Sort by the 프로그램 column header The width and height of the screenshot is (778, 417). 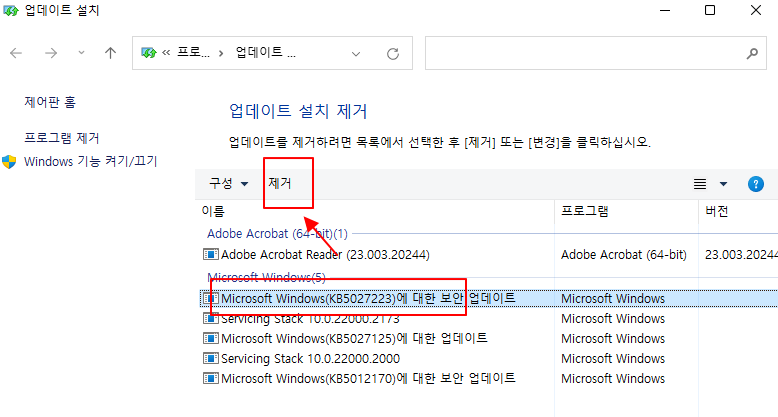tap(584, 211)
